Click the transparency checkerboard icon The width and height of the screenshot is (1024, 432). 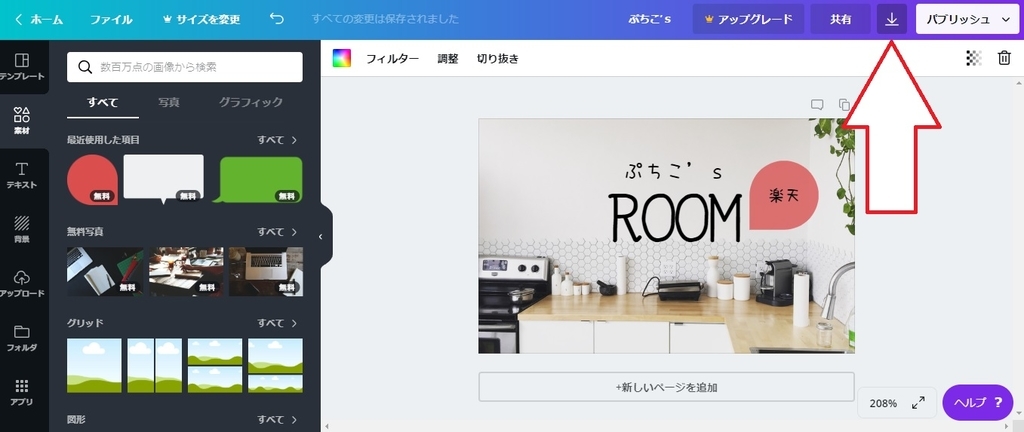[x=974, y=59]
